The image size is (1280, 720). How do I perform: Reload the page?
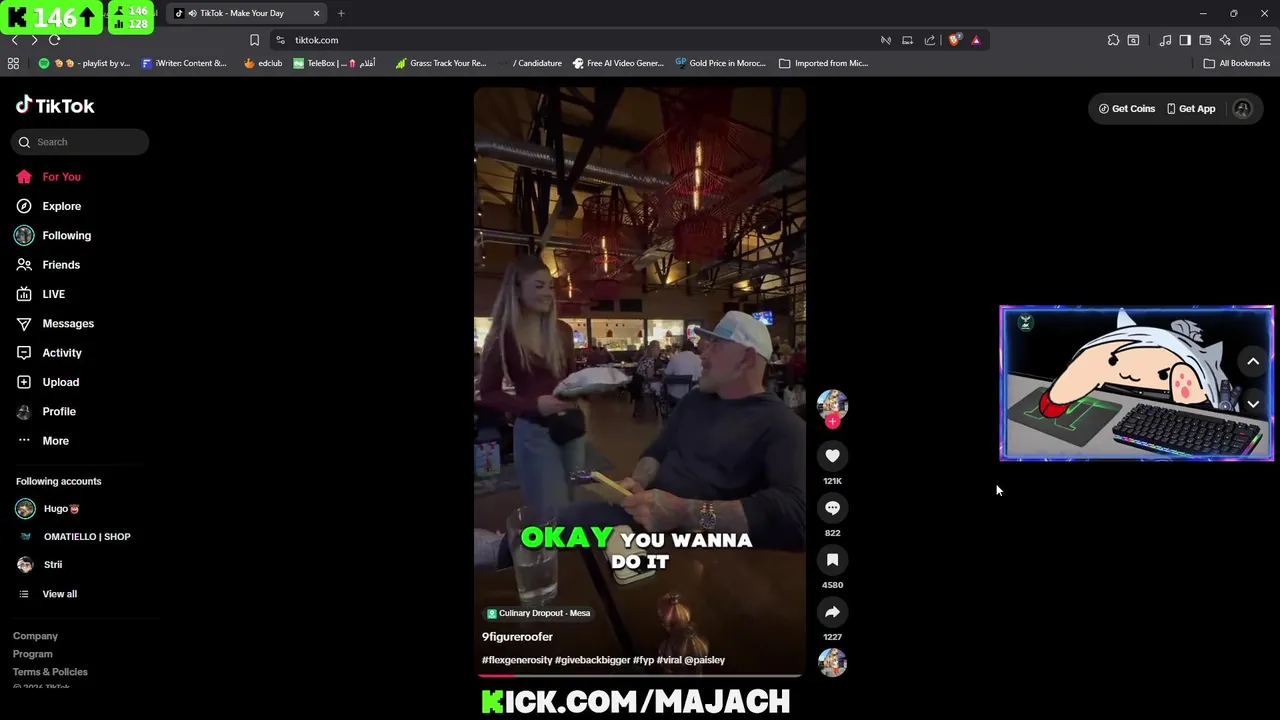coord(55,40)
